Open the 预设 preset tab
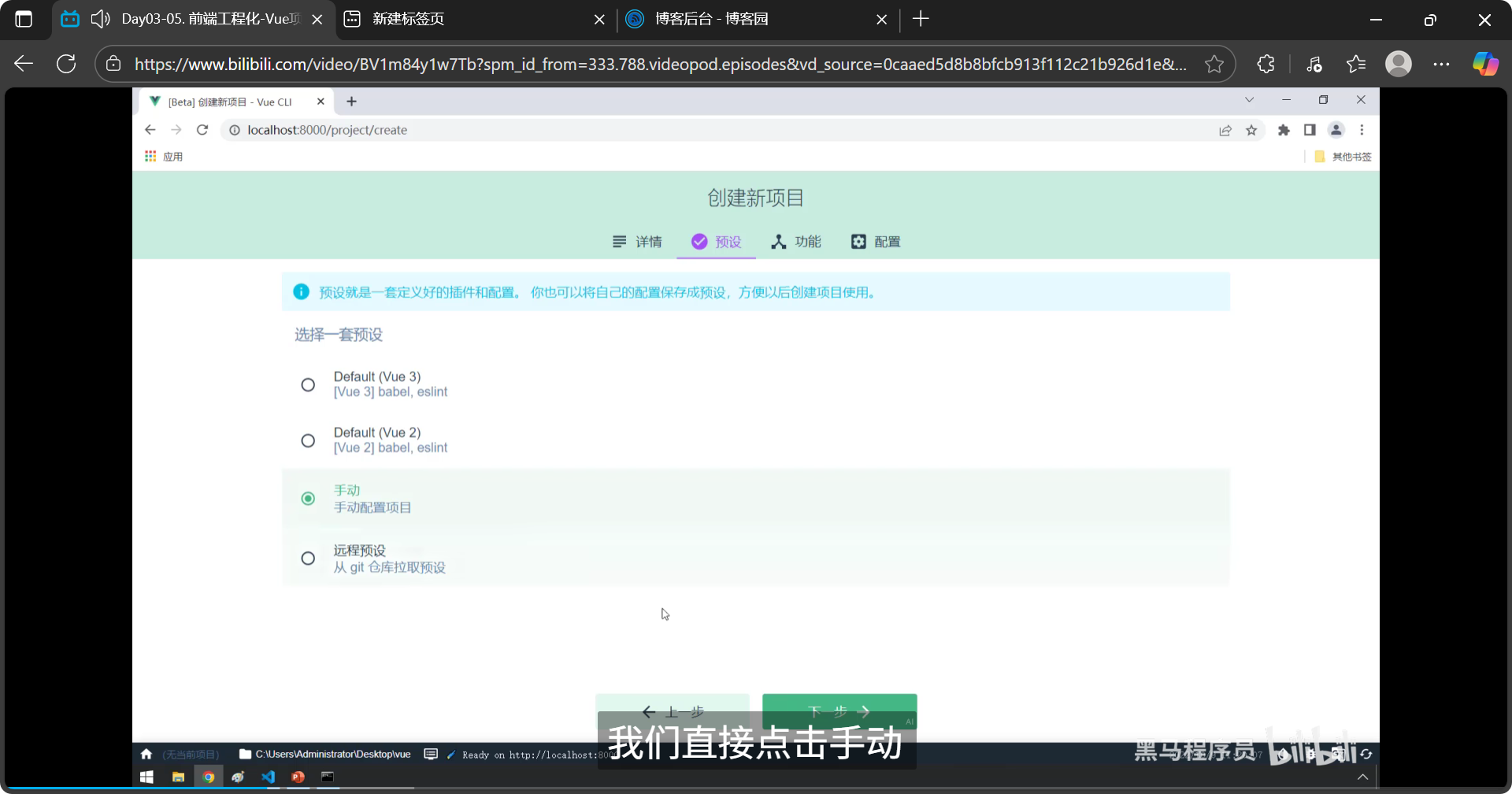 (x=717, y=242)
